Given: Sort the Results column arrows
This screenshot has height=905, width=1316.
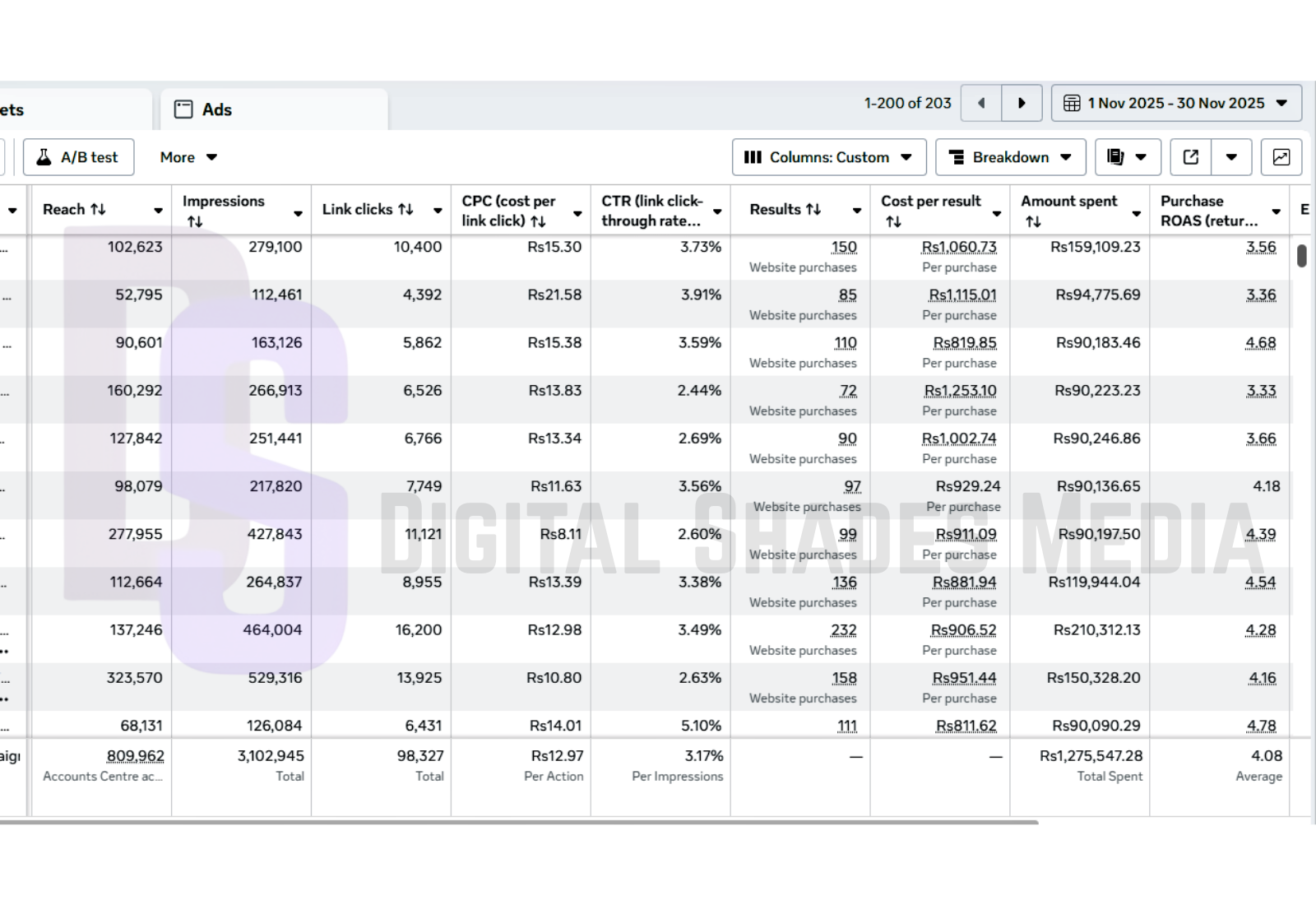Looking at the screenshot, I should 813,210.
